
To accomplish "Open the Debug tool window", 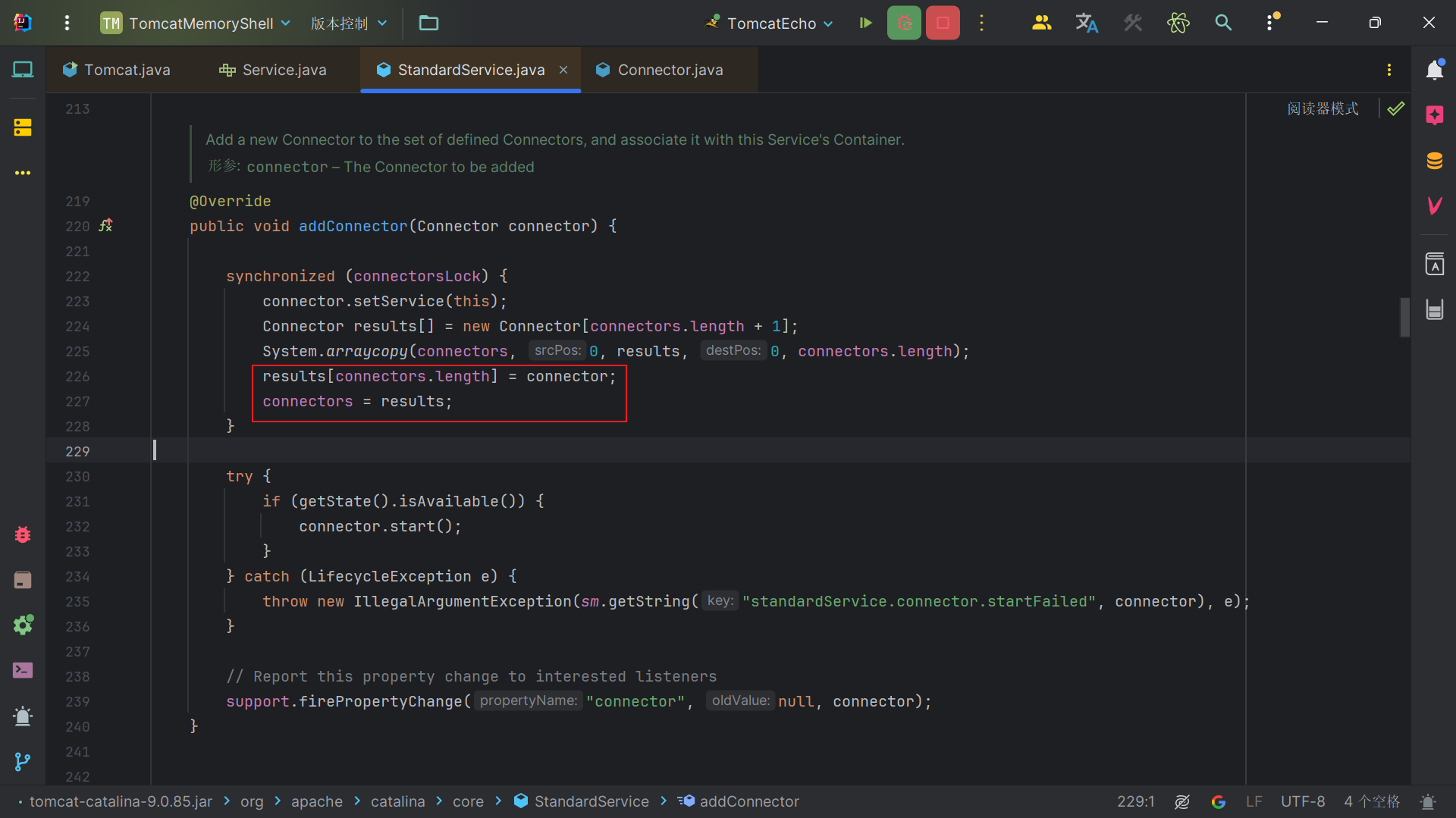I will 23,534.
